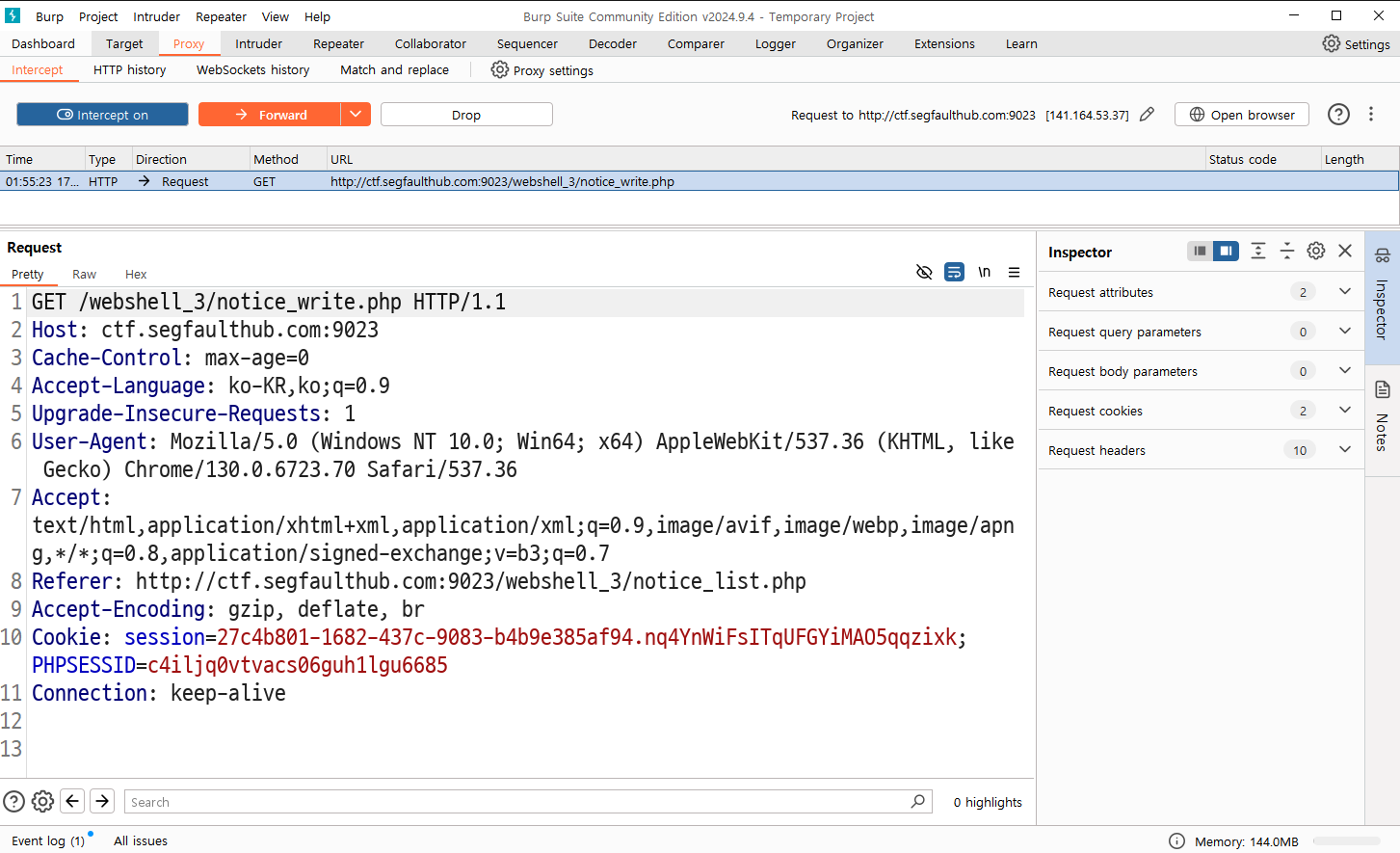Go to next search match arrow
This screenshot has height=853, width=1400.
pos(102,801)
